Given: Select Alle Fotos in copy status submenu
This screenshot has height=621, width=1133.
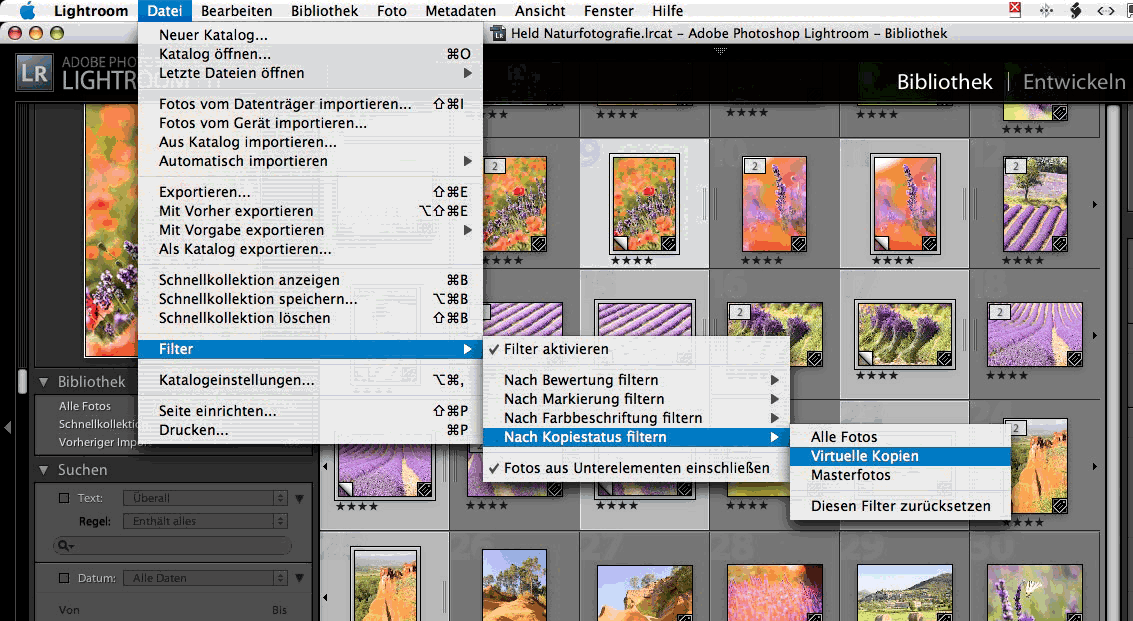Looking at the screenshot, I should 900,437.
